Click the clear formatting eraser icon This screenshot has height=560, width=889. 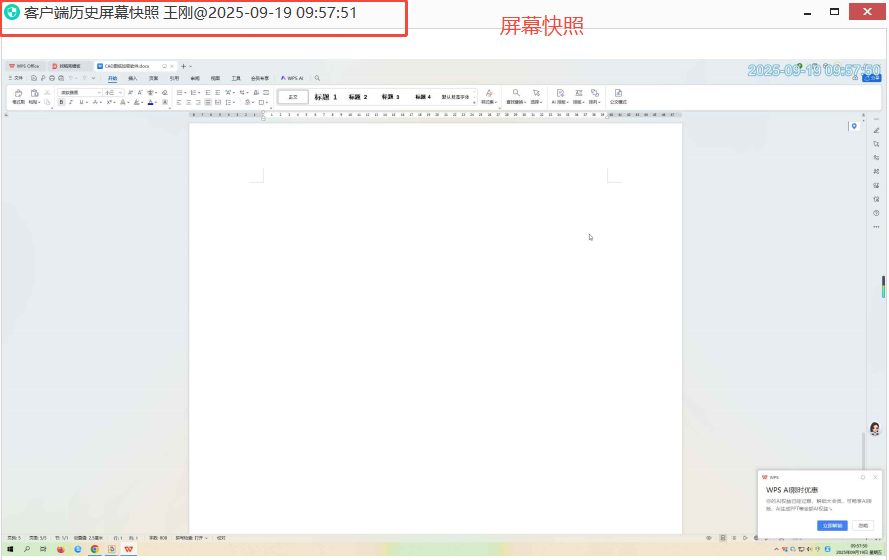pos(164,92)
